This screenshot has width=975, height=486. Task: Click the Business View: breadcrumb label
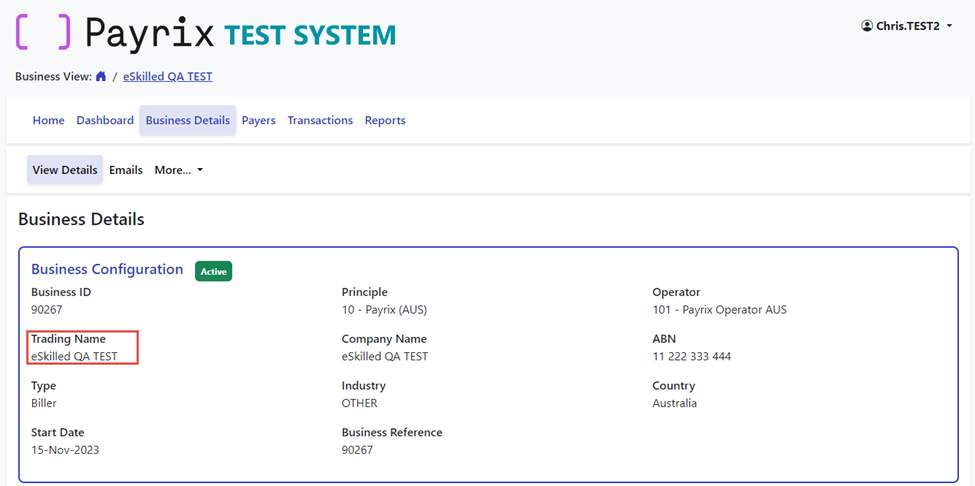53,76
